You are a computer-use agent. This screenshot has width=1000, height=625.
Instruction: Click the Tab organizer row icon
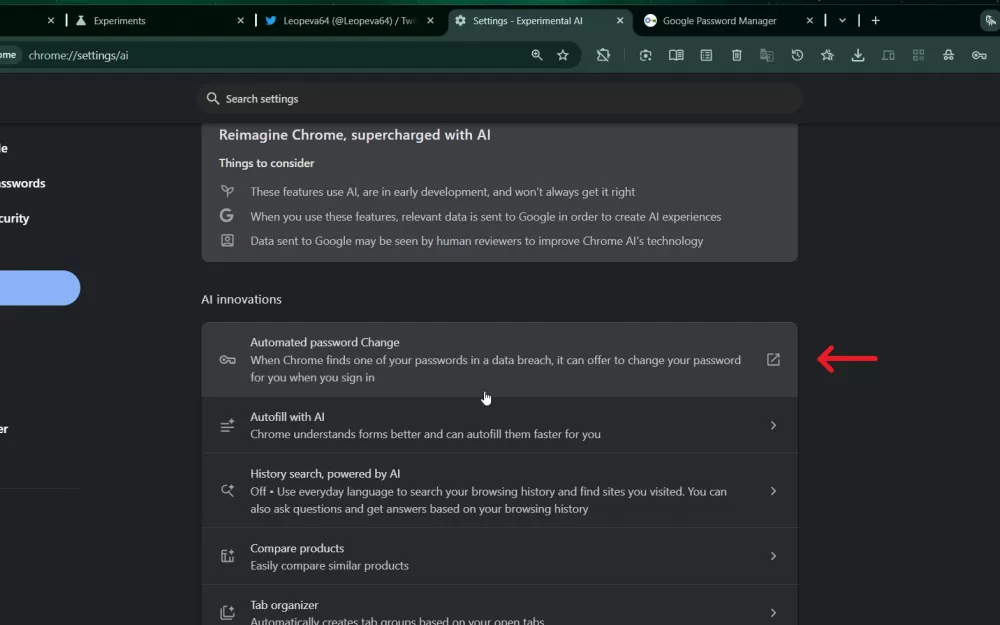[227, 612]
